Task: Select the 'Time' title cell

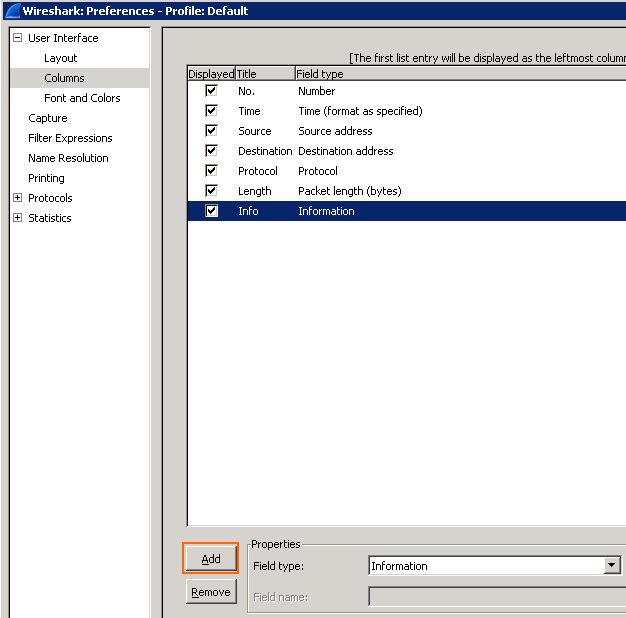Action: click(249, 111)
